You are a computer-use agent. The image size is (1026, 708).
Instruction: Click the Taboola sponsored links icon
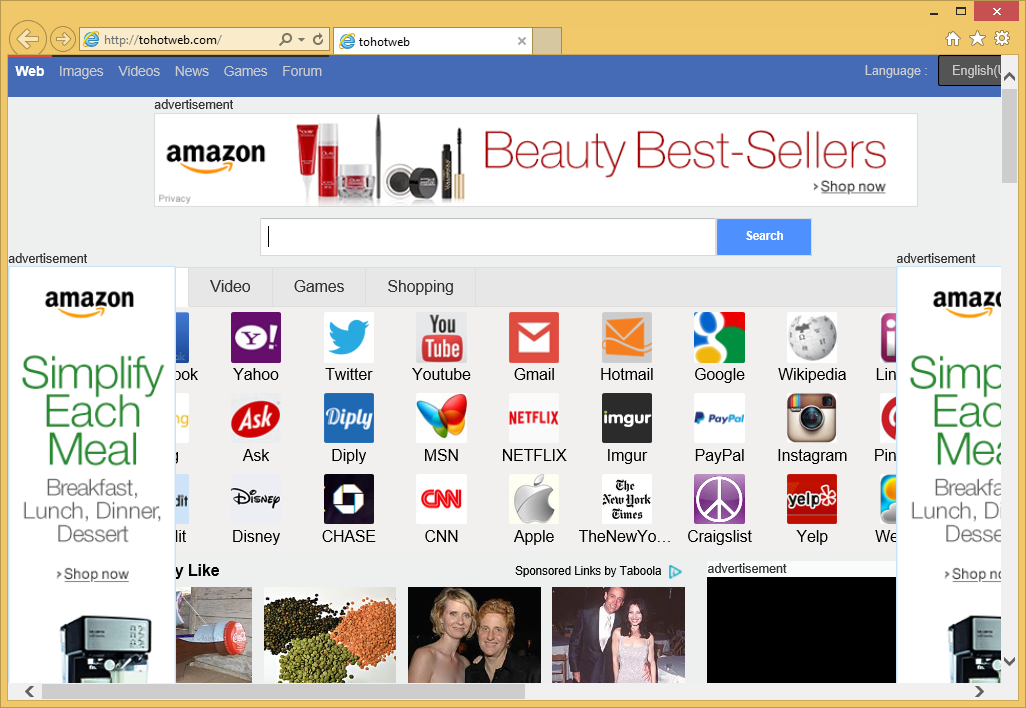click(x=675, y=572)
